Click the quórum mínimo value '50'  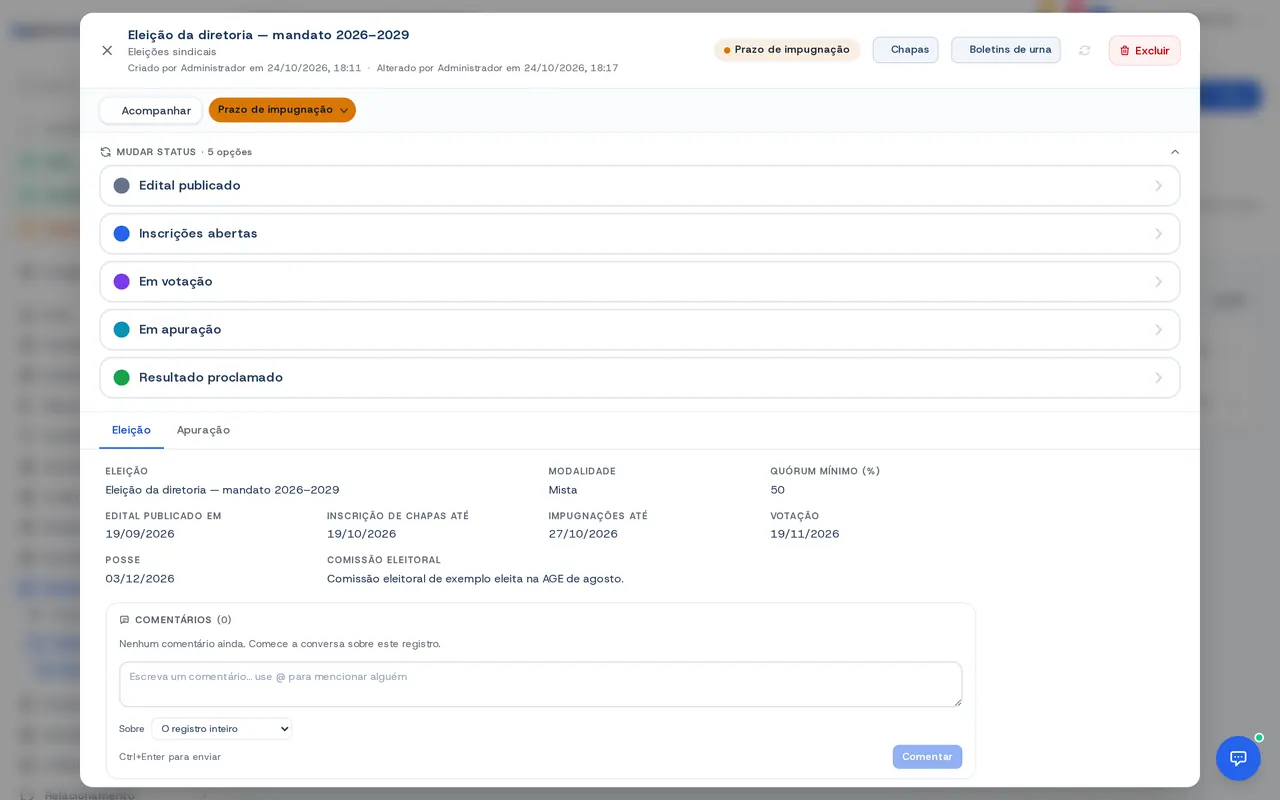(777, 490)
